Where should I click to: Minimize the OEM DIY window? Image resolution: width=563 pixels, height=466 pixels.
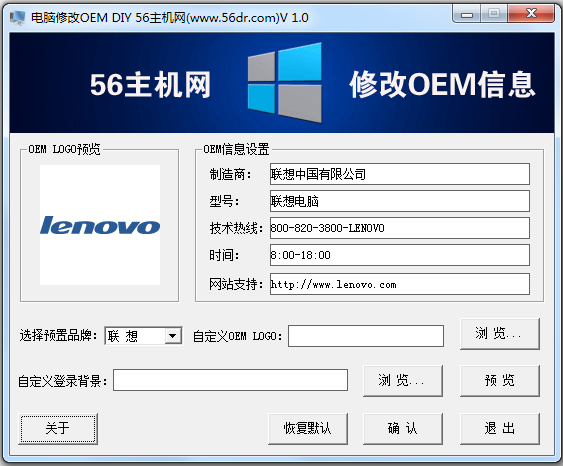[467, 14]
